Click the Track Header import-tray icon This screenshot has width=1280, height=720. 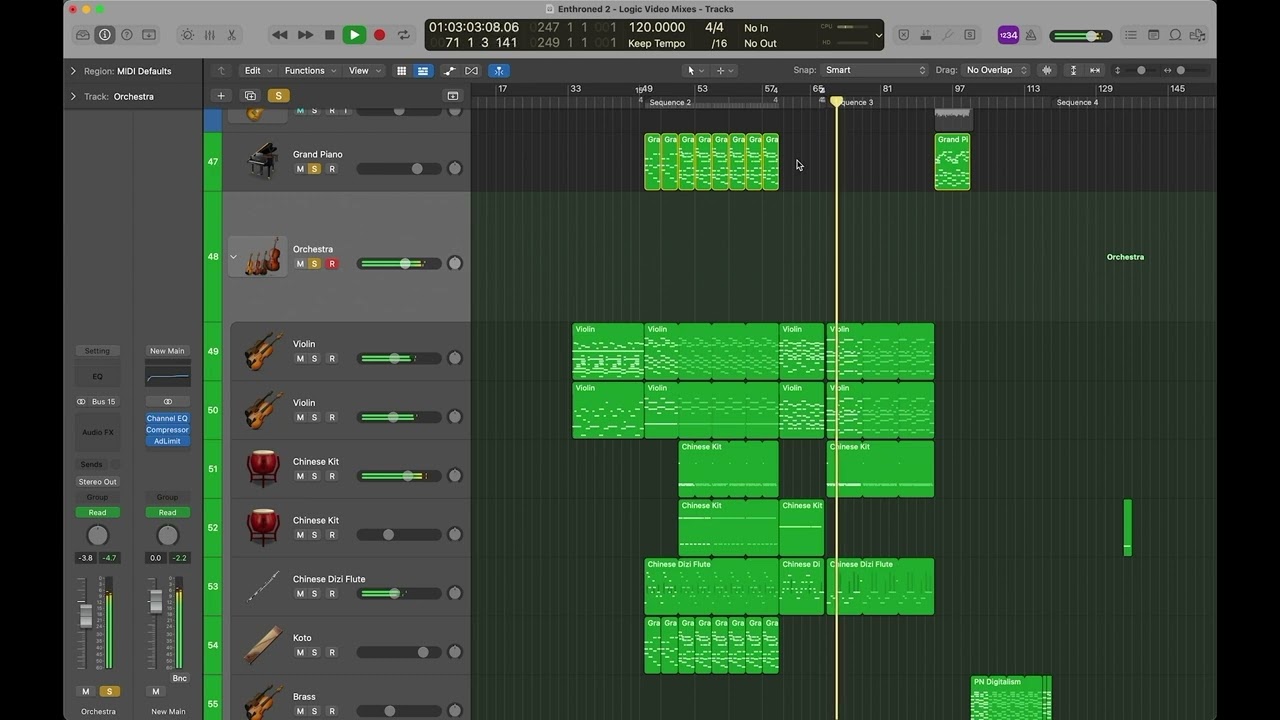(453, 96)
